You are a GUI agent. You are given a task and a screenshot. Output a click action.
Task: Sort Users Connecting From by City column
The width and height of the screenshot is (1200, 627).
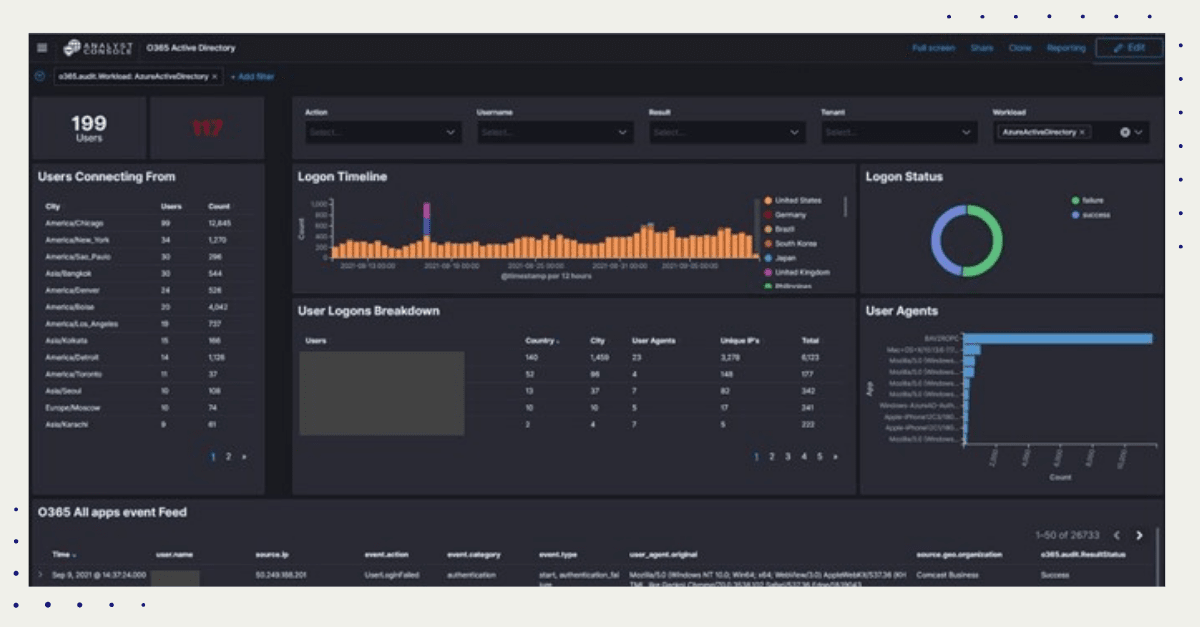52,207
